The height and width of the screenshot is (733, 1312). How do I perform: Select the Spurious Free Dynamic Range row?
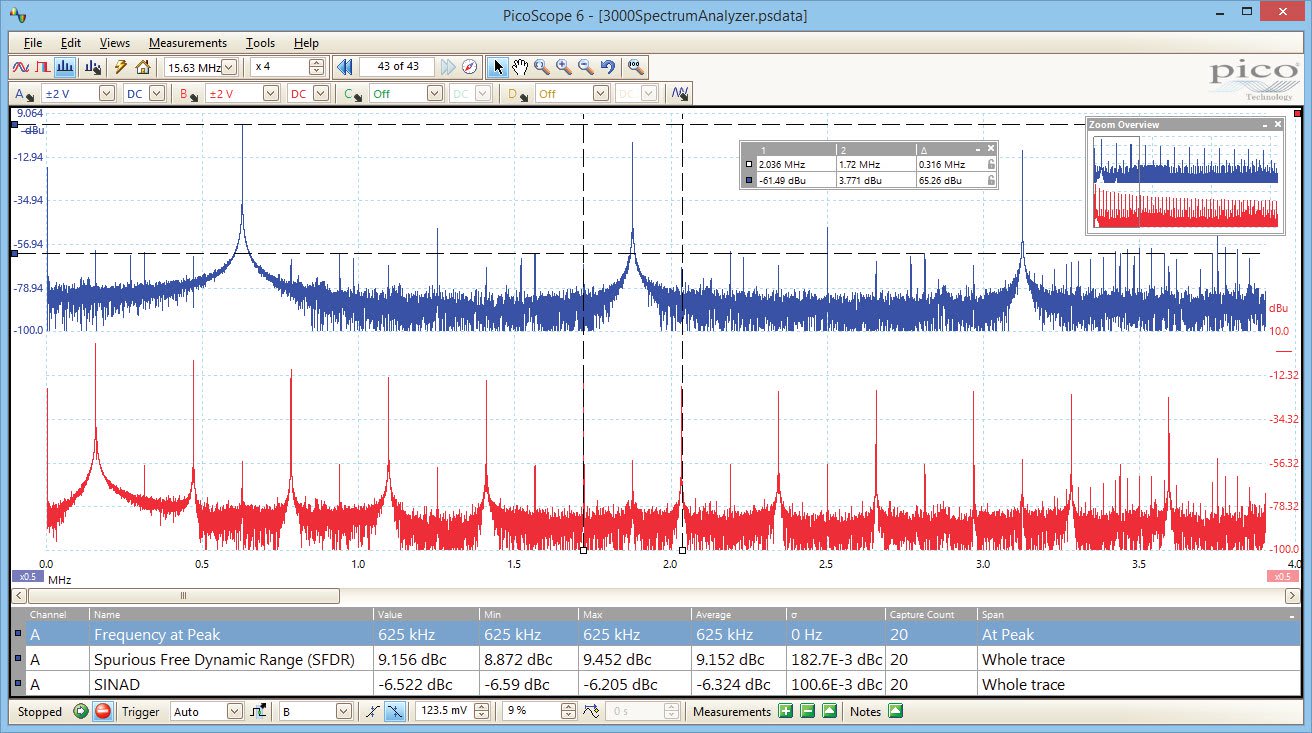[654, 659]
